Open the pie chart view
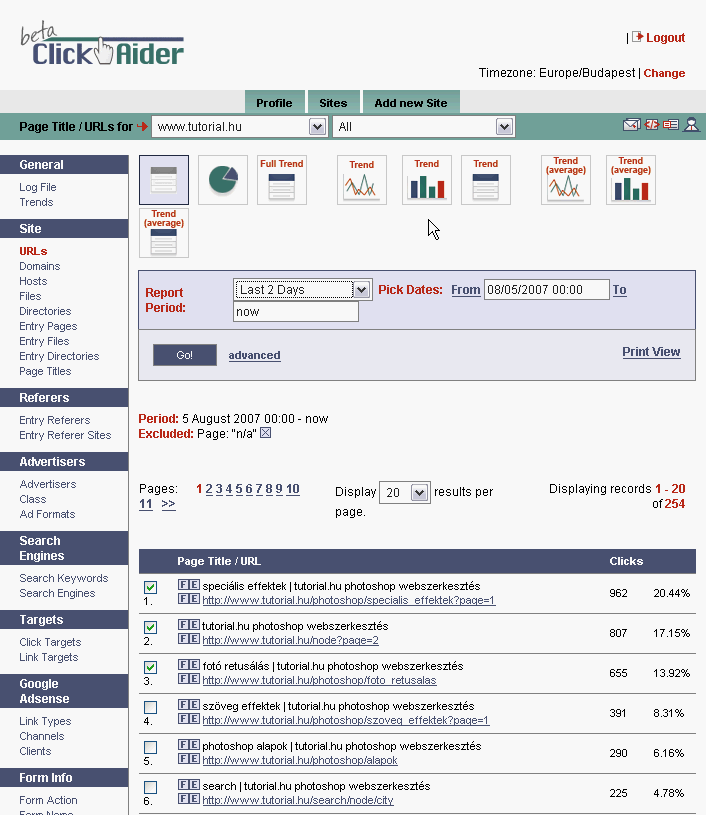Screen dimensions: 706x815 [x=223, y=180]
